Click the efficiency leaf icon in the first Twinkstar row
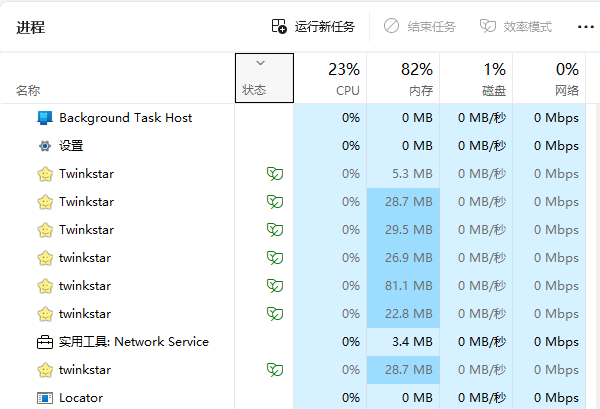This screenshot has height=409, width=600. tap(274, 174)
